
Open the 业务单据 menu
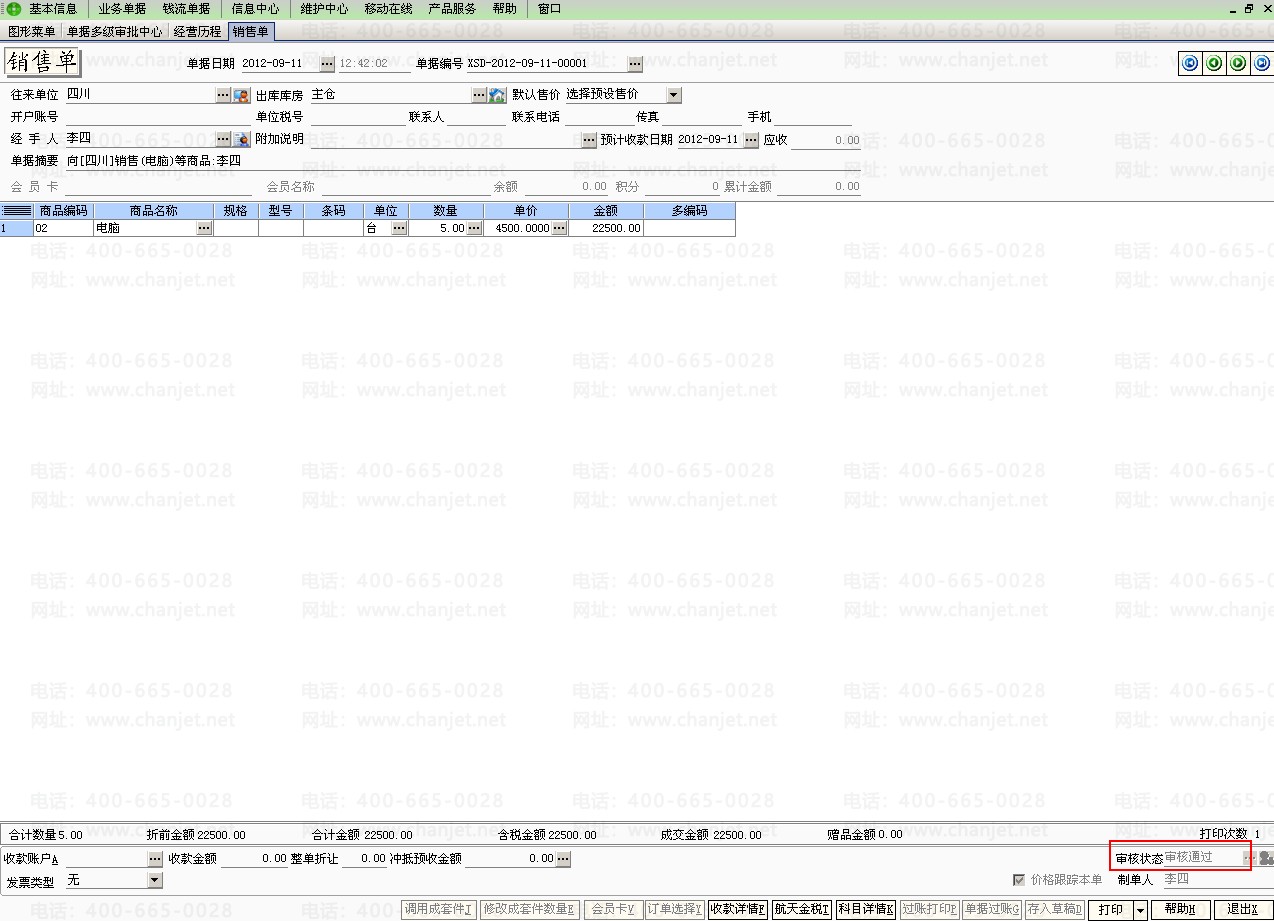pyautogui.click(x=122, y=9)
